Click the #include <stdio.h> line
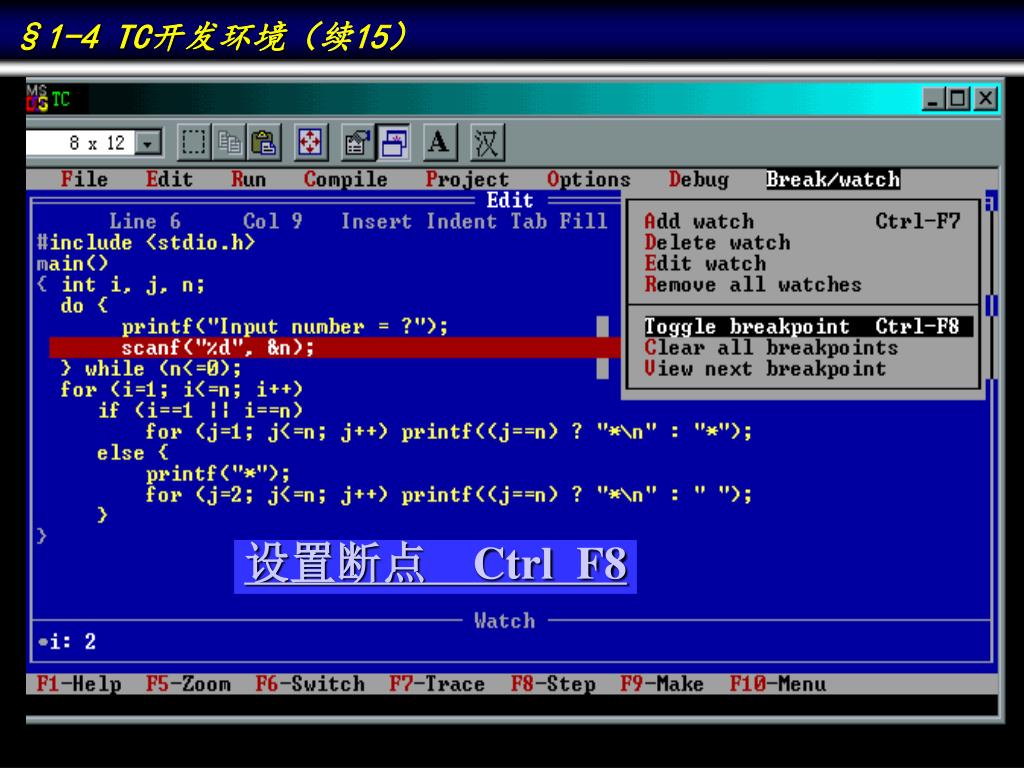The height and width of the screenshot is (768, 1024). pos(146,242)
